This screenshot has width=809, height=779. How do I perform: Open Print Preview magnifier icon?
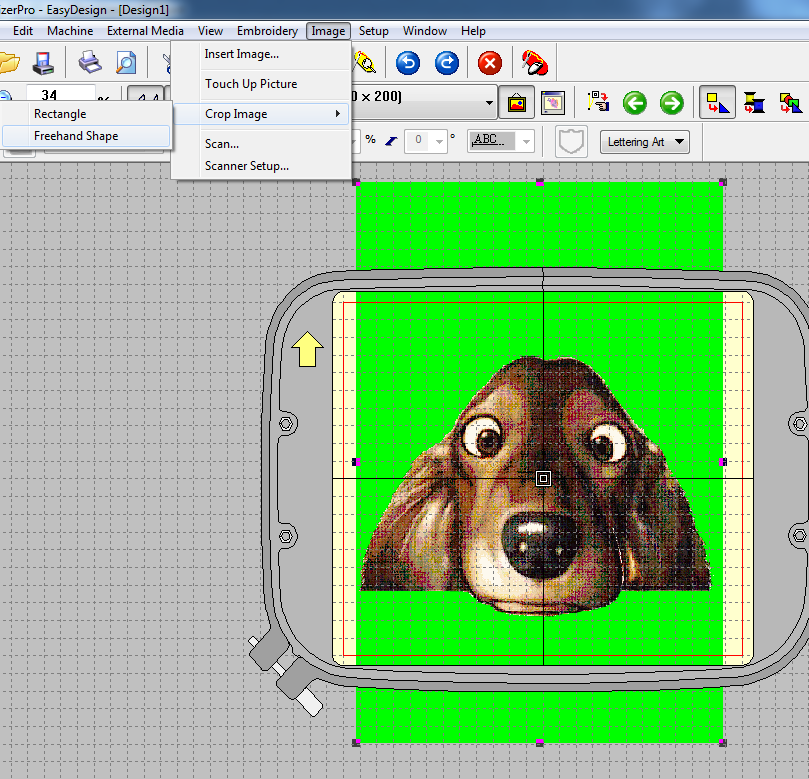pos(126,63)
